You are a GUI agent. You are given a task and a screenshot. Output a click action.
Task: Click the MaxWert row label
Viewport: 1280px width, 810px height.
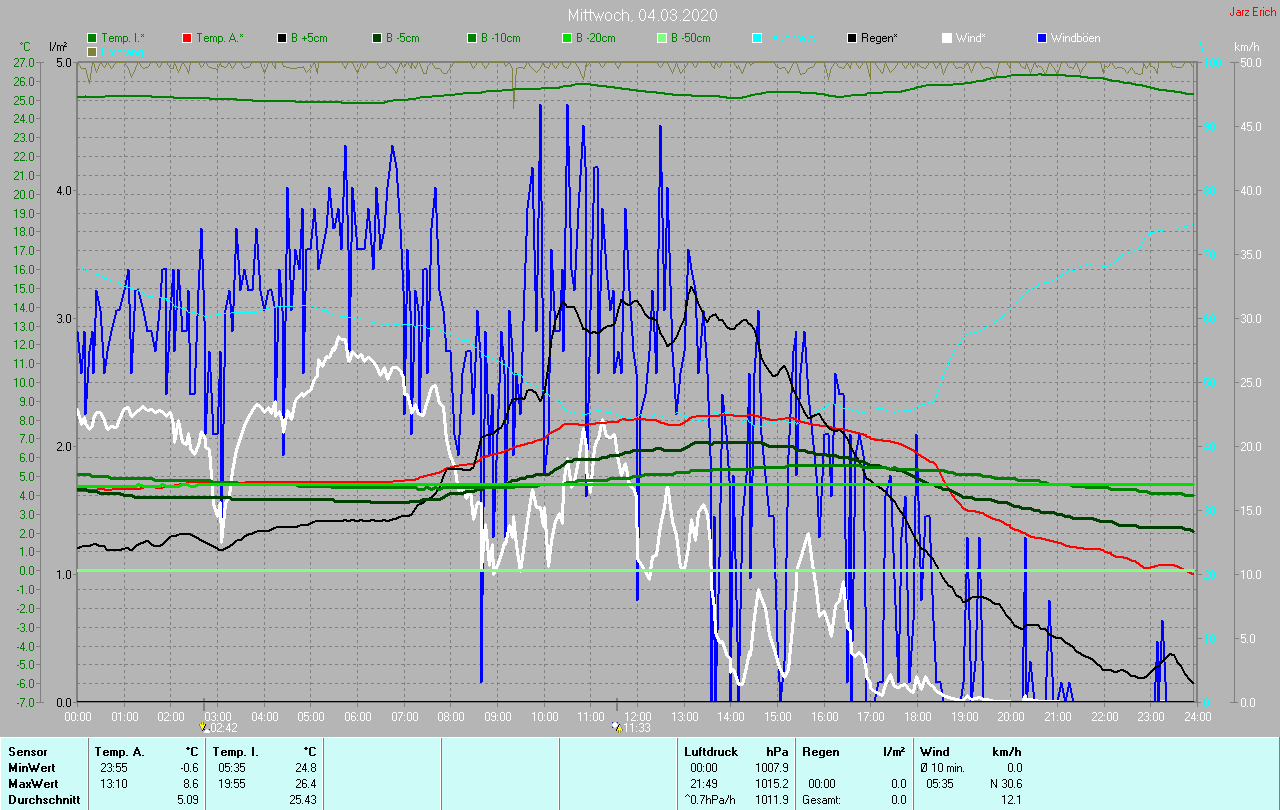[x=30, y=783]
